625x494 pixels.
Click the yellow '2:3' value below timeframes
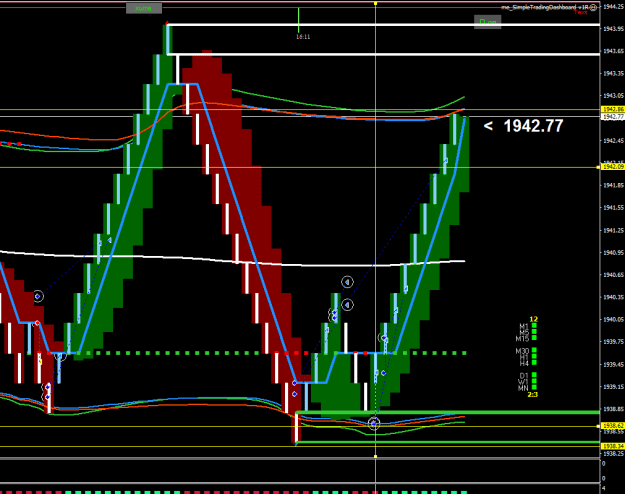533,394
